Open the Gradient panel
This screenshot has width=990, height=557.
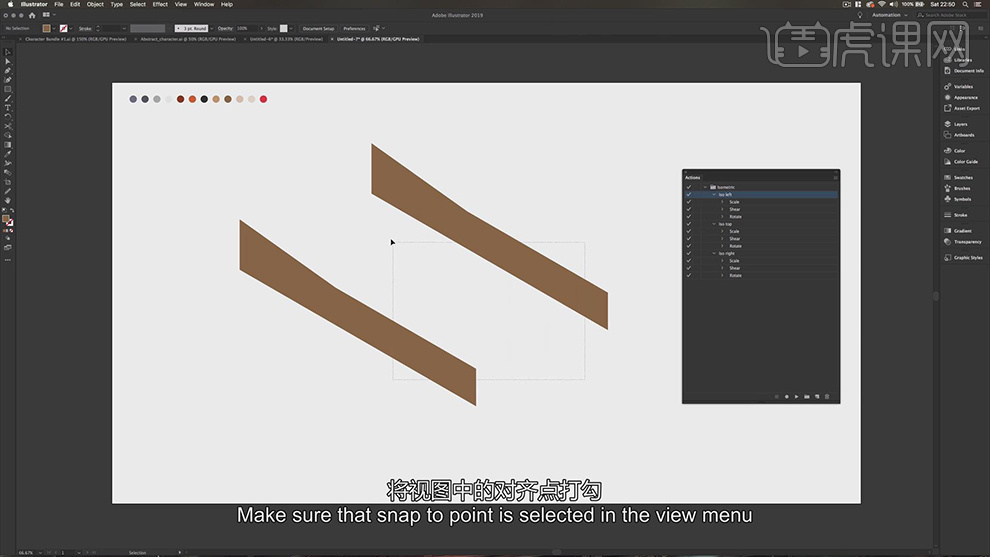[959, 231]
